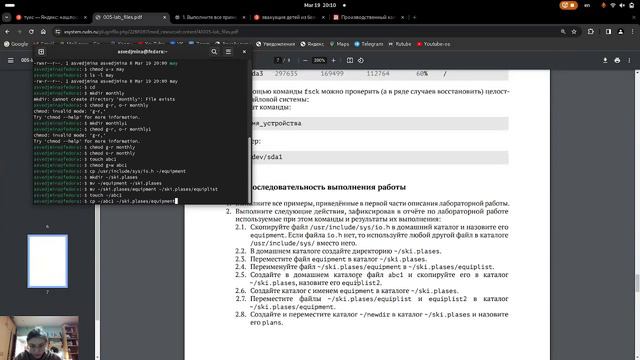Click the PDF vertical scrollbar
Viewport: 640px width, 360px height.
(x=637, y=283)
